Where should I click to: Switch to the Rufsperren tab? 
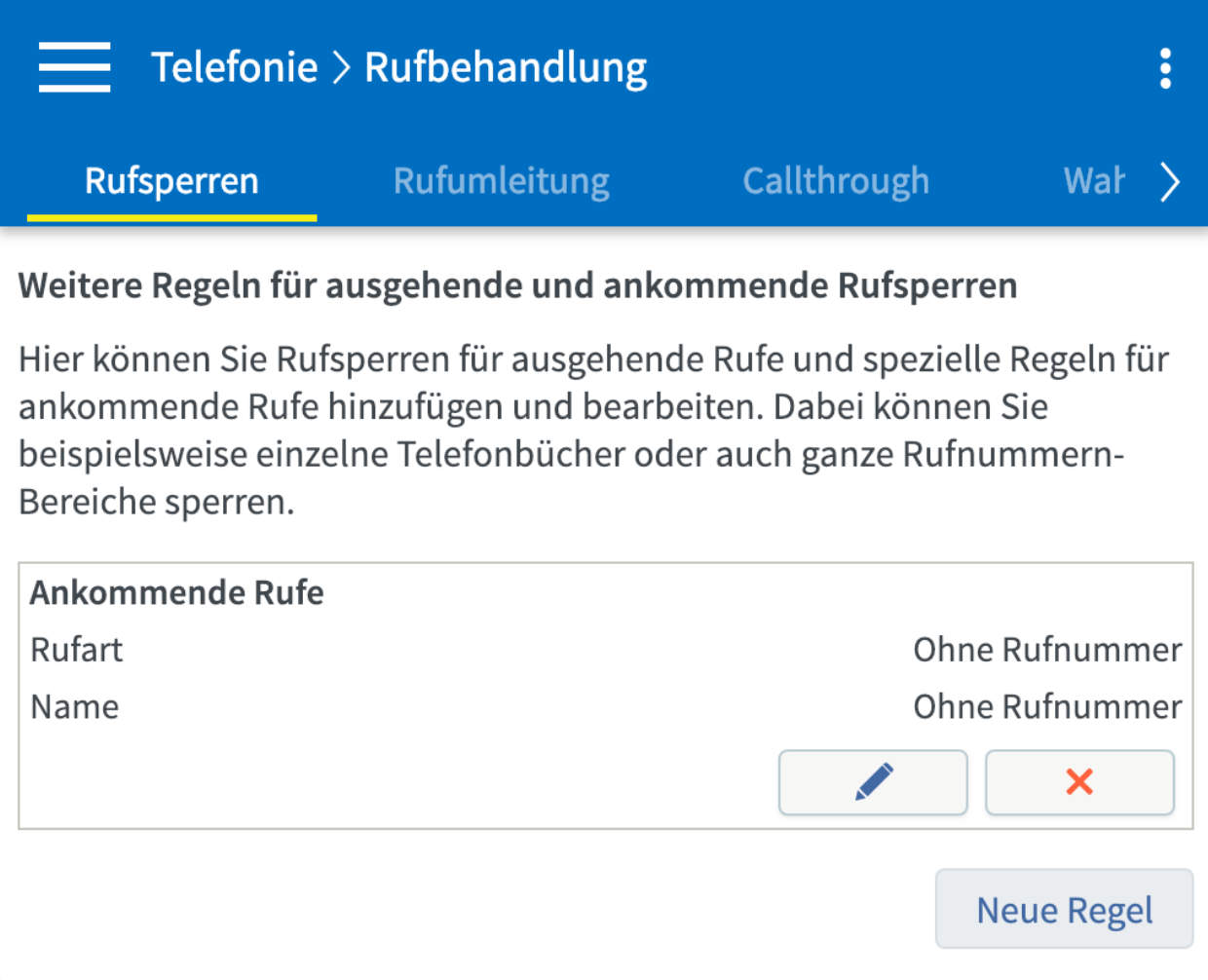pyautogui.click(x=171, y=181)
